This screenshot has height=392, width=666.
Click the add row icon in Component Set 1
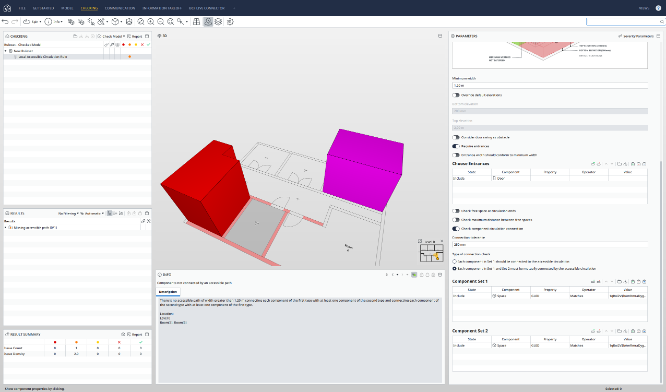coord(593,282)
